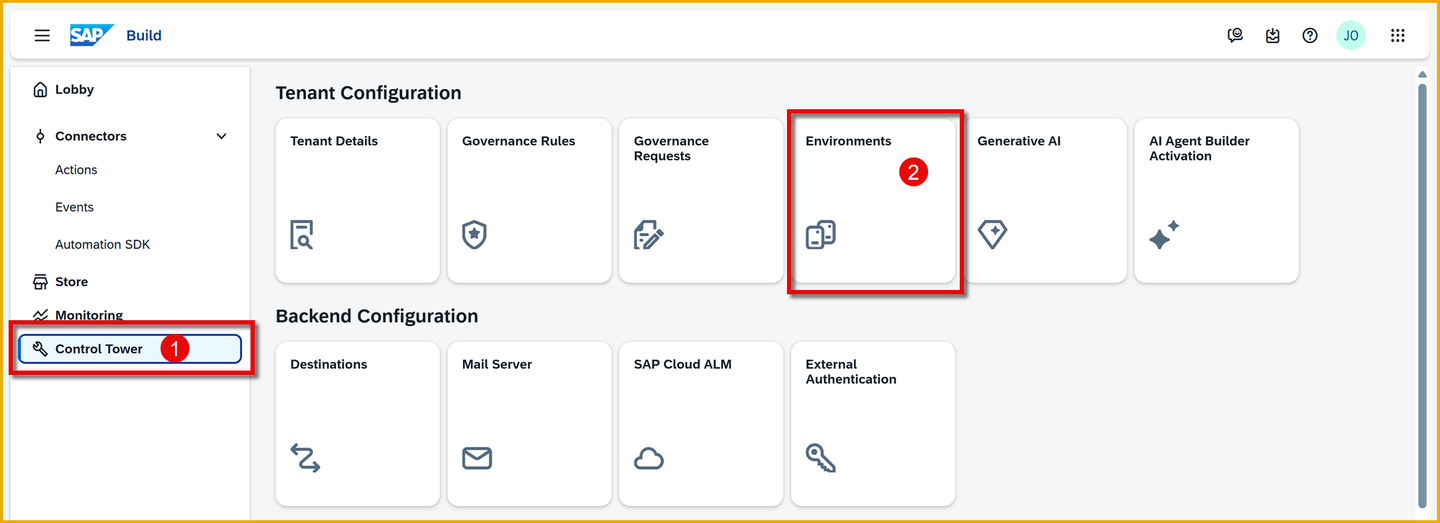Image resolution: width=1440 pixels, height=523 pixels.
Task: Click the Backend Configuration heading
Action: [377, 316]
